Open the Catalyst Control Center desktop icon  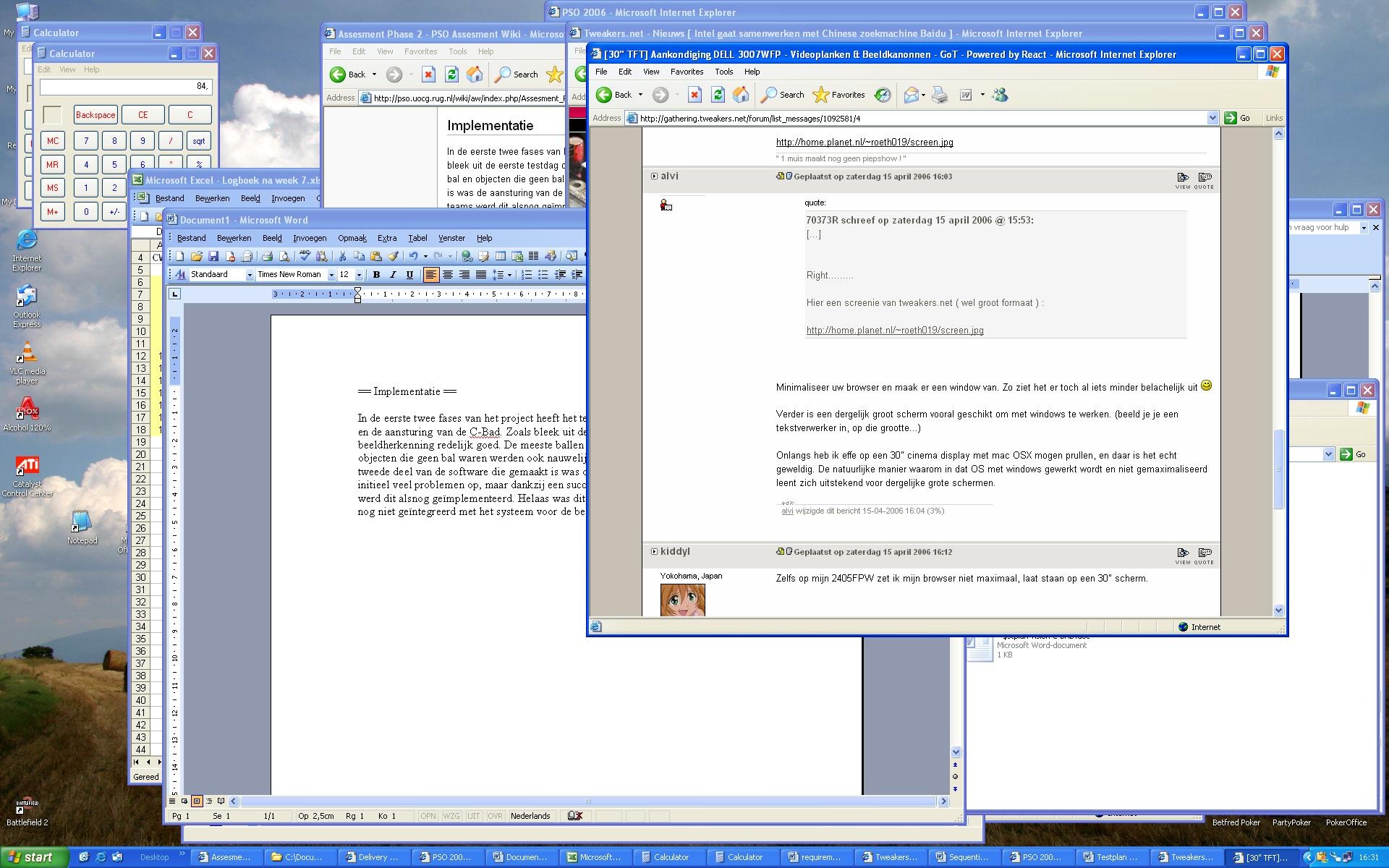point(27,476)
